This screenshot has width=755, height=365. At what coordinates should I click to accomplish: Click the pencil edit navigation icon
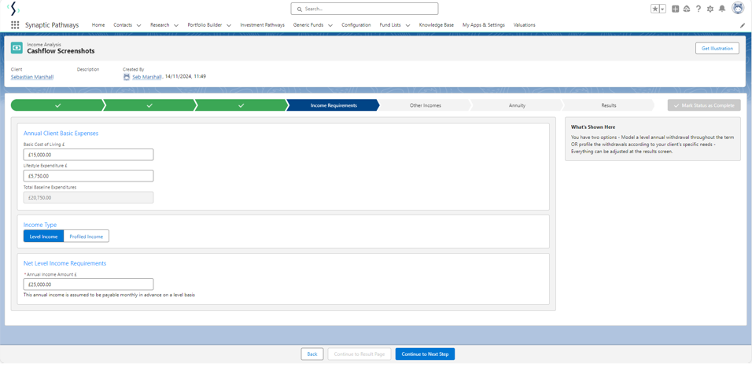742,26
